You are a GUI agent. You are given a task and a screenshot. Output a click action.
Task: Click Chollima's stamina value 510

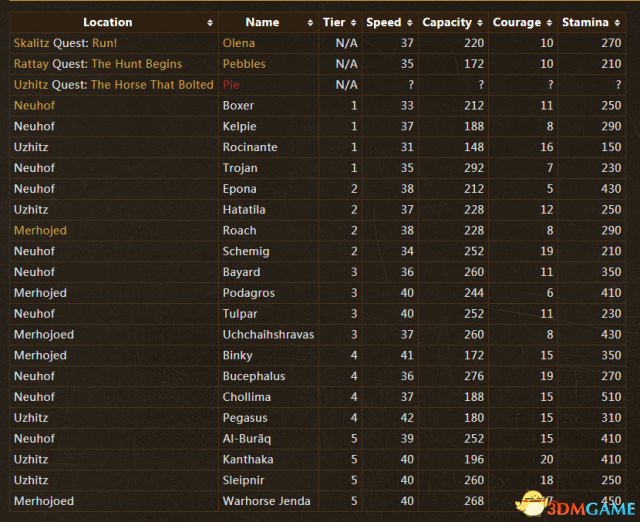tap(611, 397)
